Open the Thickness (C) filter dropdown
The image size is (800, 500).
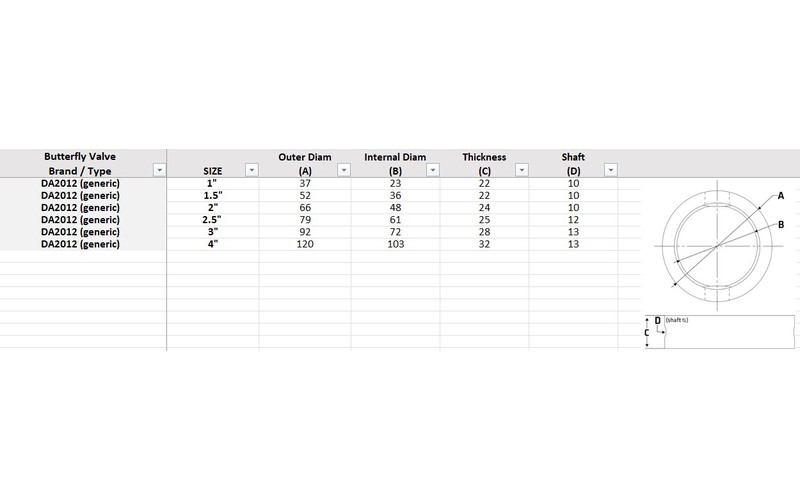(521, 170)
